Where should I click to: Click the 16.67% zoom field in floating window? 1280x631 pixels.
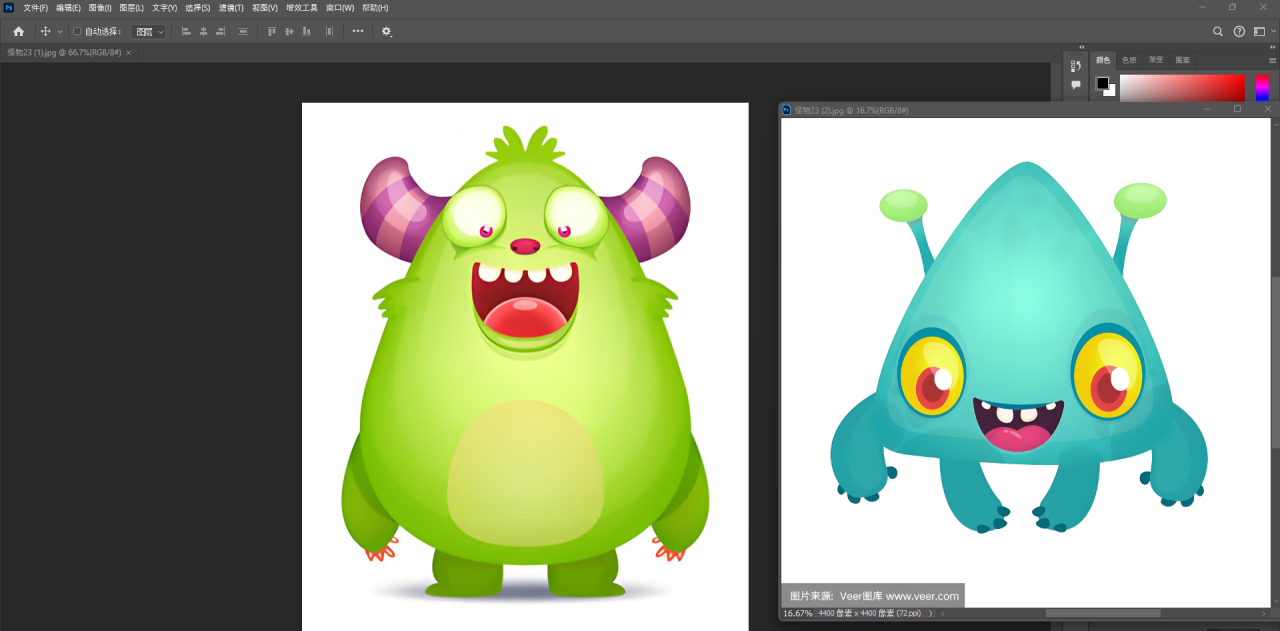coord(797,613)
